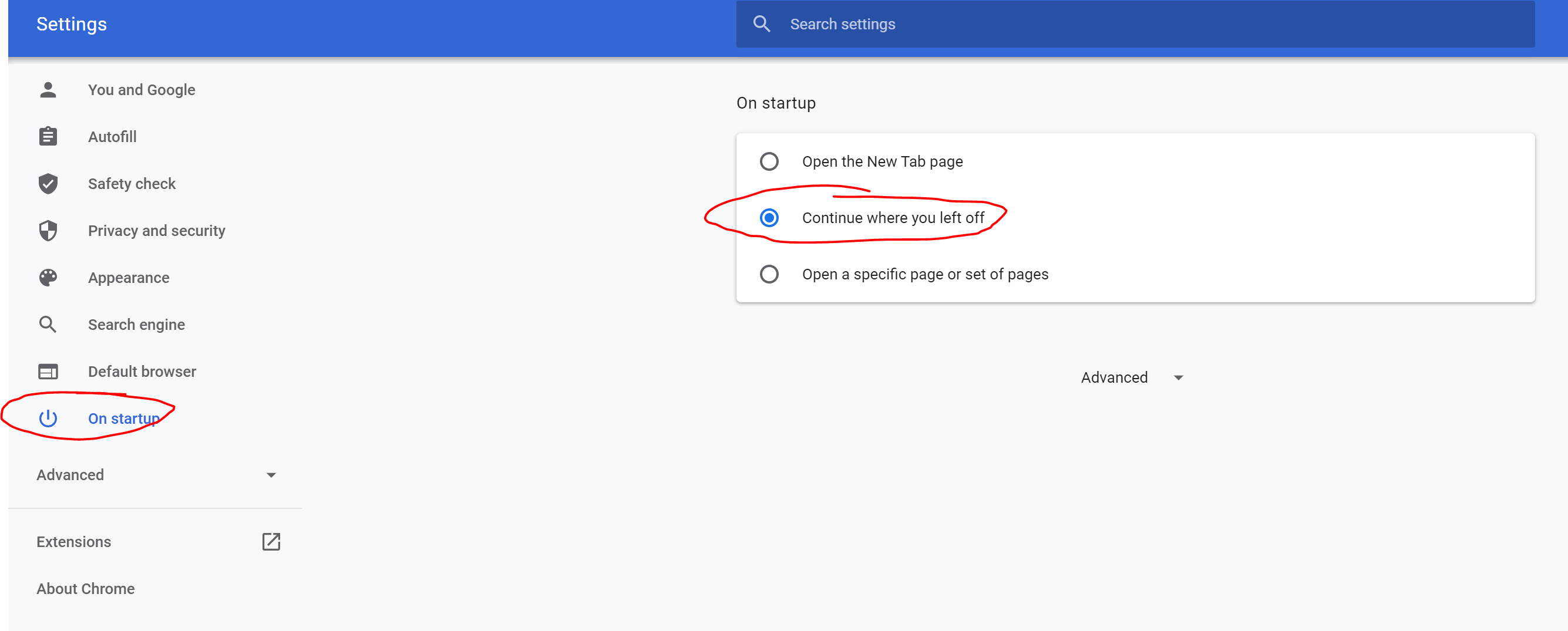Click the Appearance palette icon
The height and width of the screenshot is (631, 1568).
(48, 278)
